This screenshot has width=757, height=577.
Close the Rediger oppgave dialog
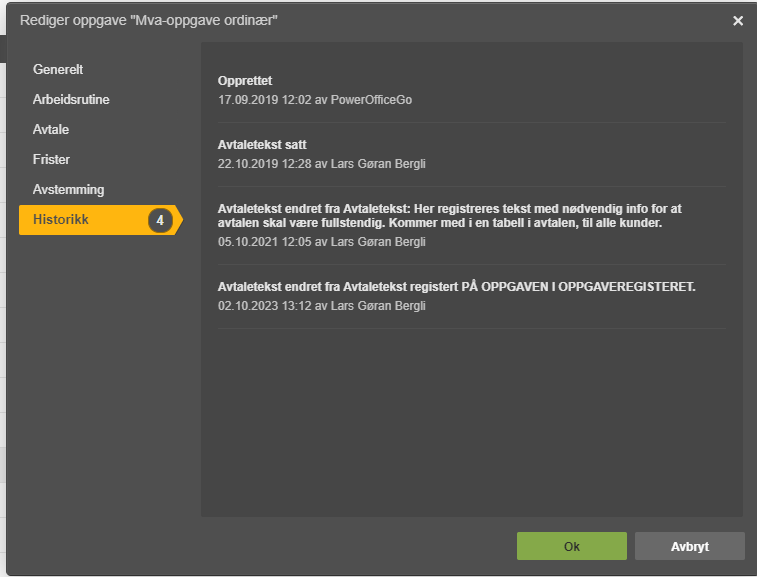(x=737, y=21)
